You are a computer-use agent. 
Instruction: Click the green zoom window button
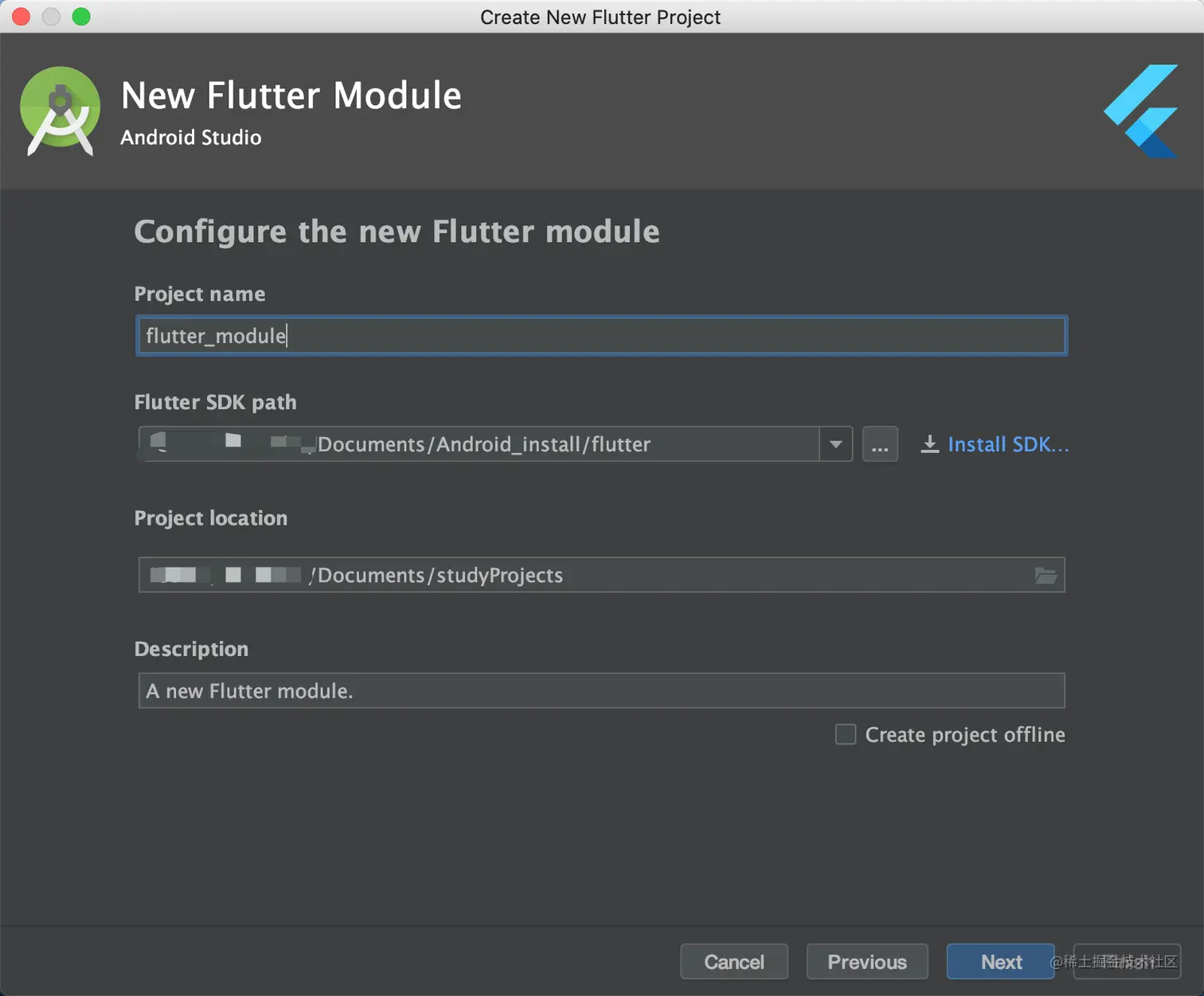[x=81, y=17]
